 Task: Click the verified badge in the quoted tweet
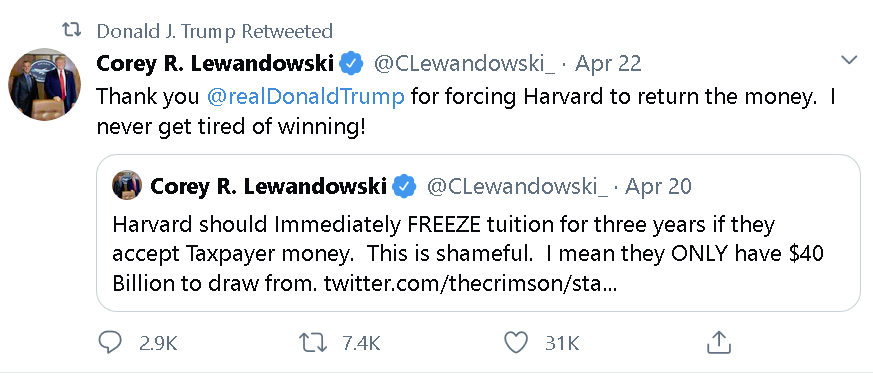405,186
